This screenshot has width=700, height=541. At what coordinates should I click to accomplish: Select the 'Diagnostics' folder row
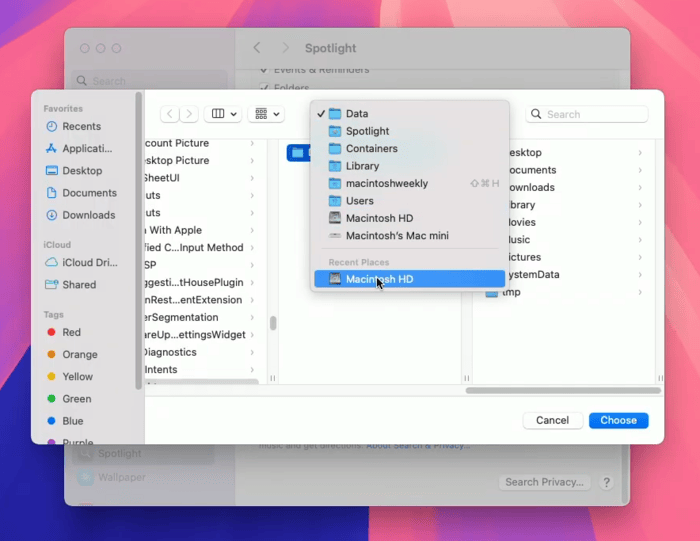(202, 352)
